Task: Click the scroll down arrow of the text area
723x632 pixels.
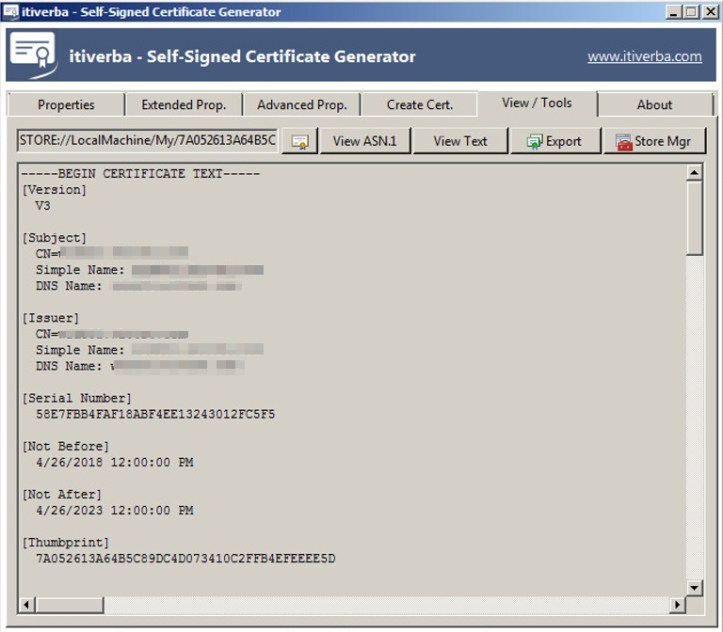Action: 694,587
